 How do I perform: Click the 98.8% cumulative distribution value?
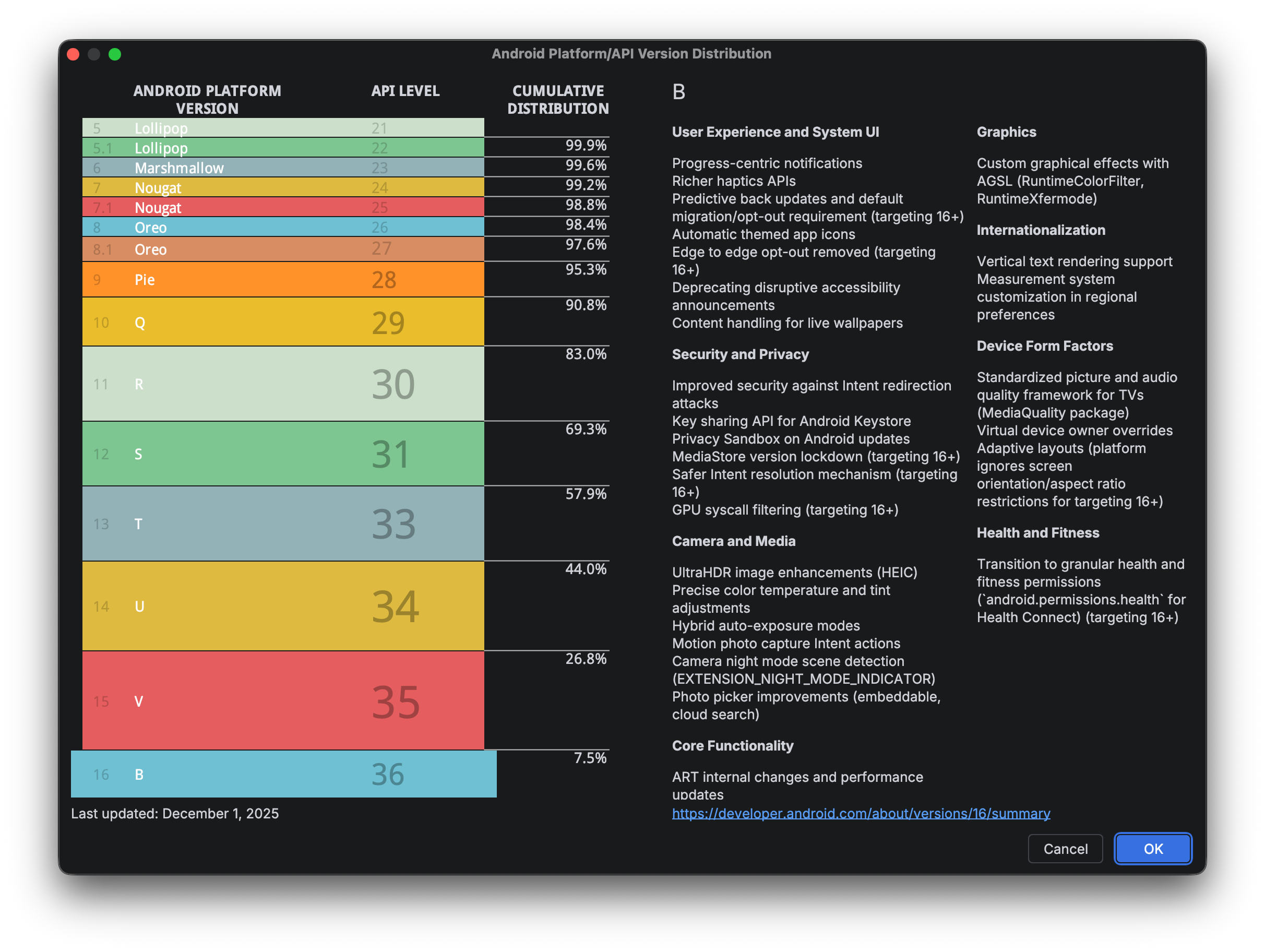586,205
